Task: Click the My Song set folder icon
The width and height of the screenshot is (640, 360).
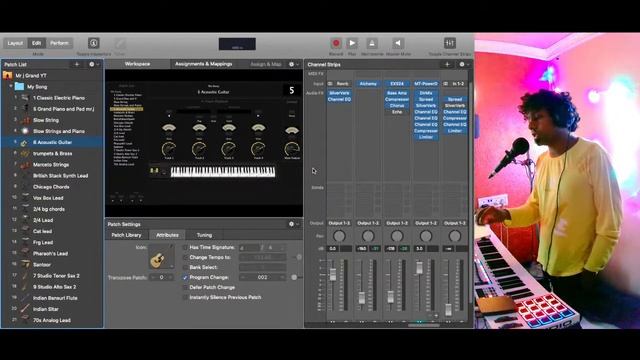Action: 19,87
